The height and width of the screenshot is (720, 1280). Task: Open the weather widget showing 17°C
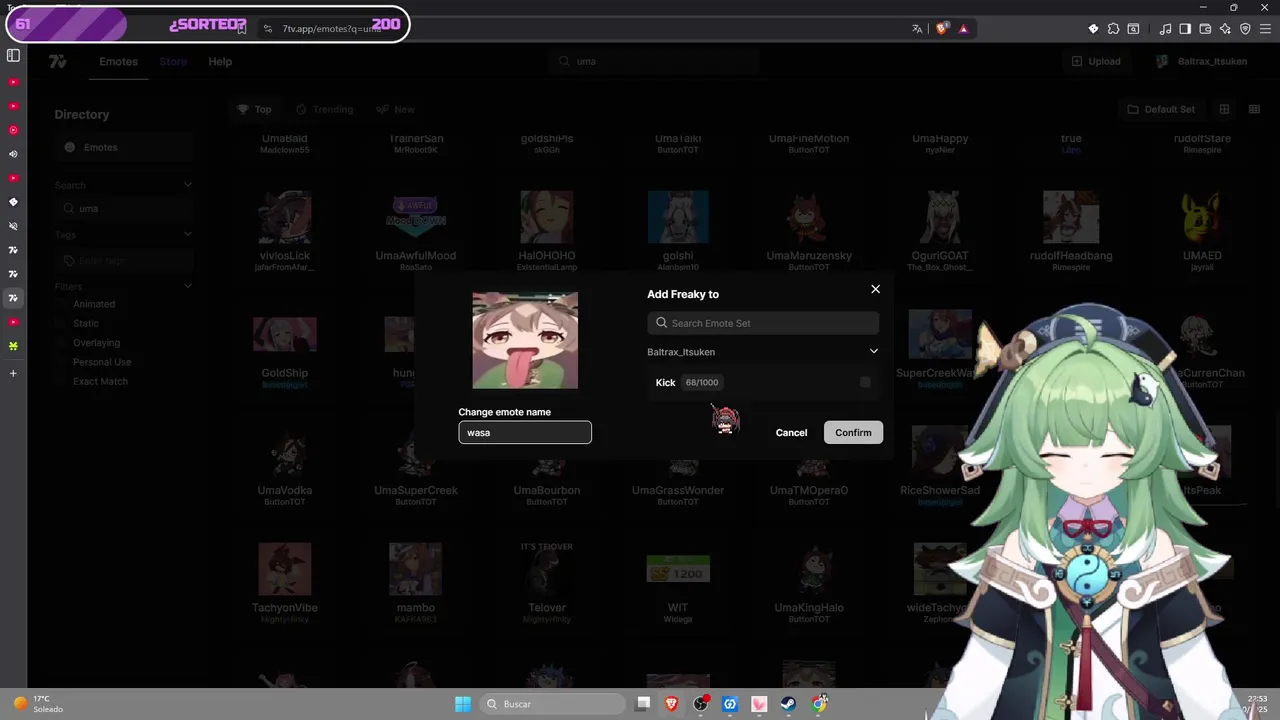click(38, 704)
